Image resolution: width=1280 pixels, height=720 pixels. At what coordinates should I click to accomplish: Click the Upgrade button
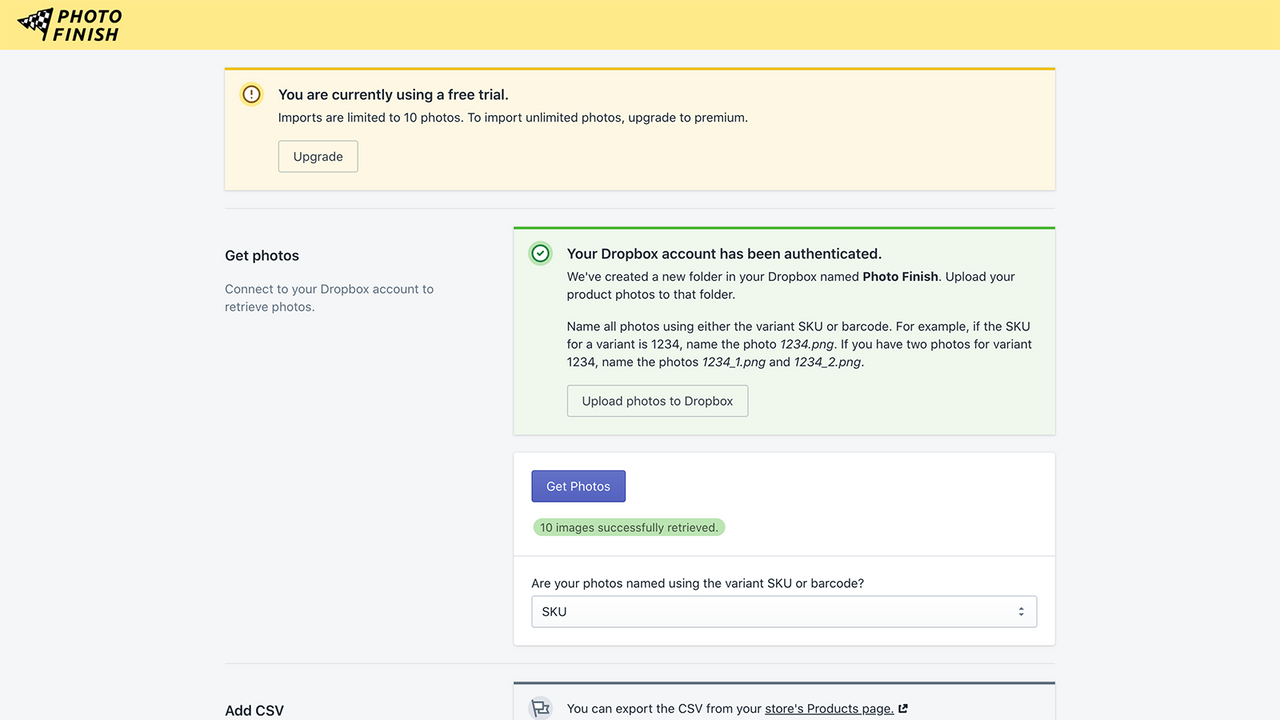pyautogui.click(x=318, y=156)
